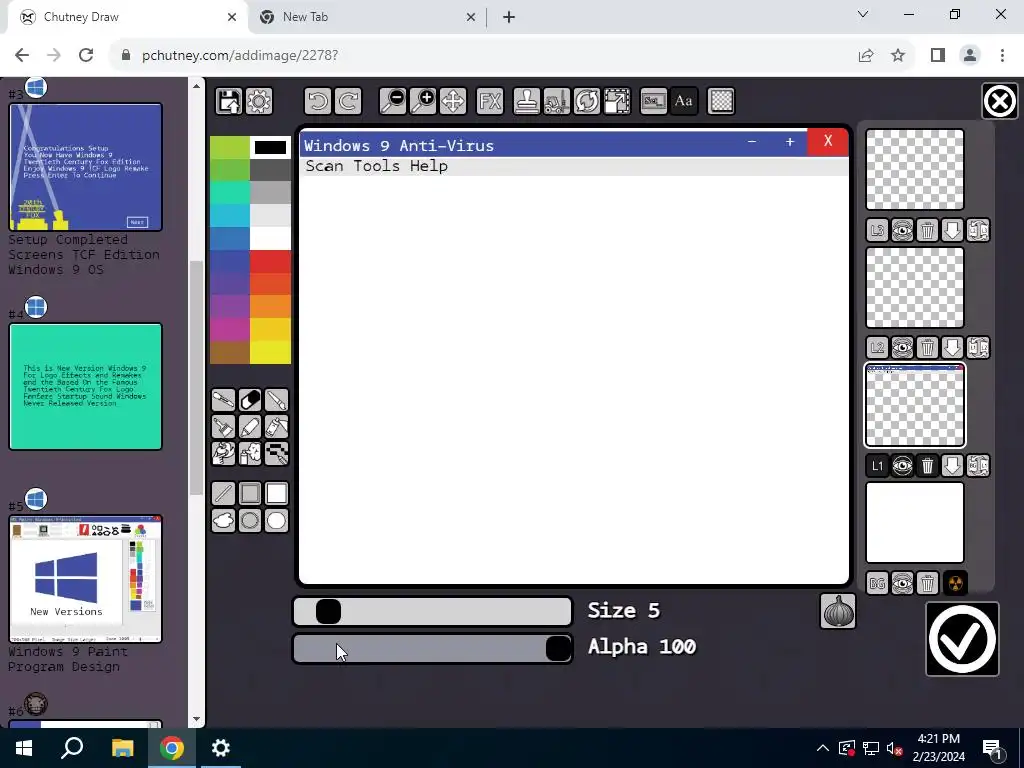This screenshot has height=768, width=1024.
Task: Open the FX effects button
Action: click(x=490, y=101)
